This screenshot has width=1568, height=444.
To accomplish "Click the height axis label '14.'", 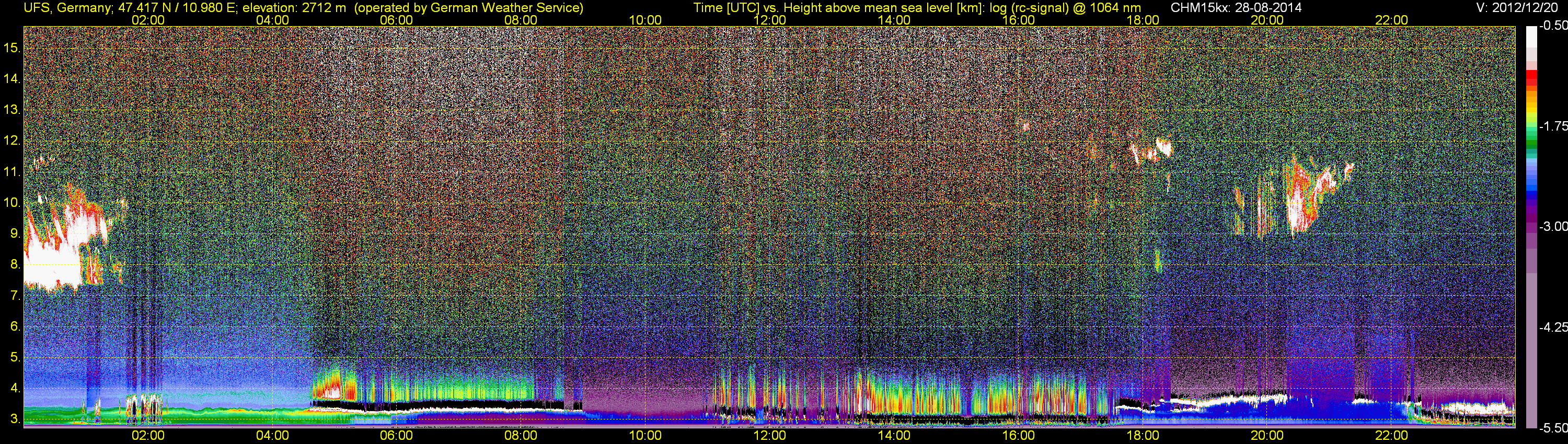I will coord(12,78).
